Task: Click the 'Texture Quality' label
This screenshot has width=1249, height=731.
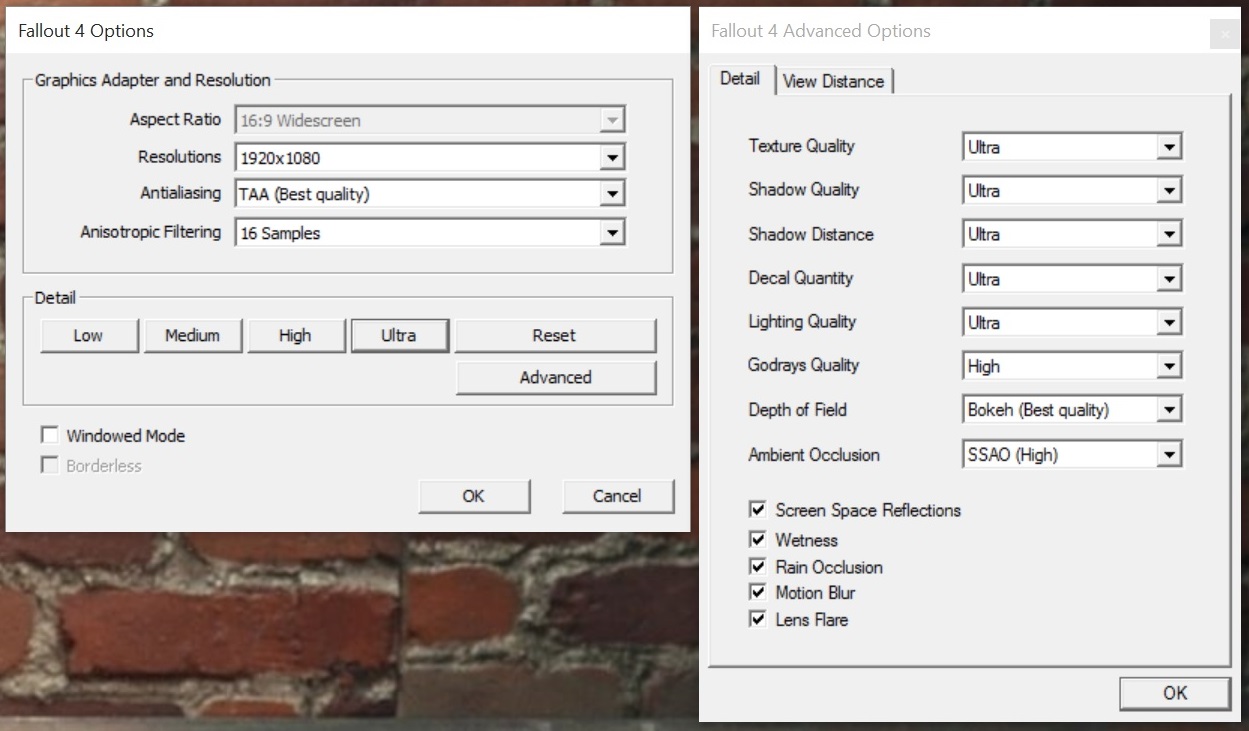Action: click(802, 146)
